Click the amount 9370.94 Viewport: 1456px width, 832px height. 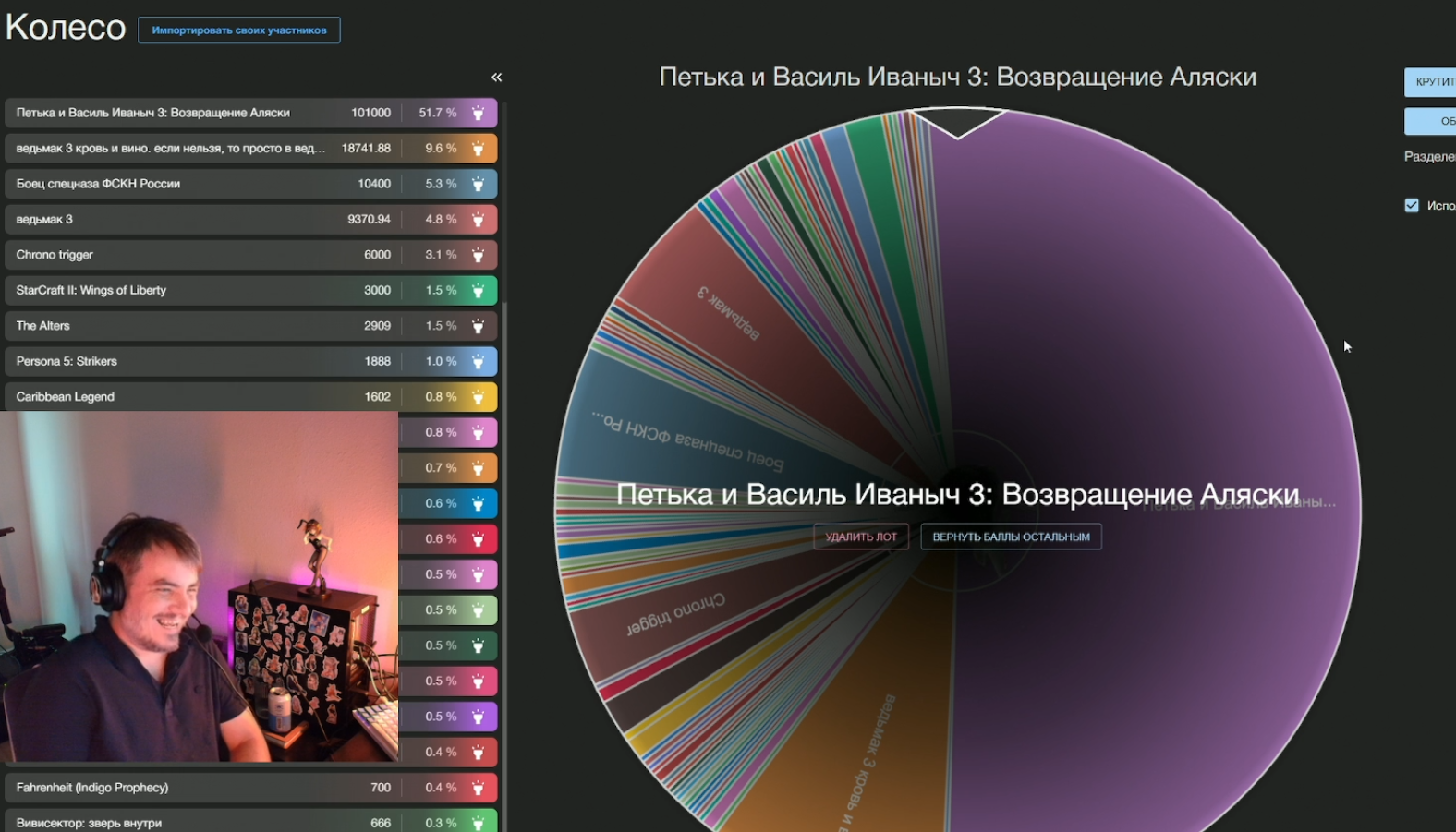pyautogui.click(x=369, y=219)
